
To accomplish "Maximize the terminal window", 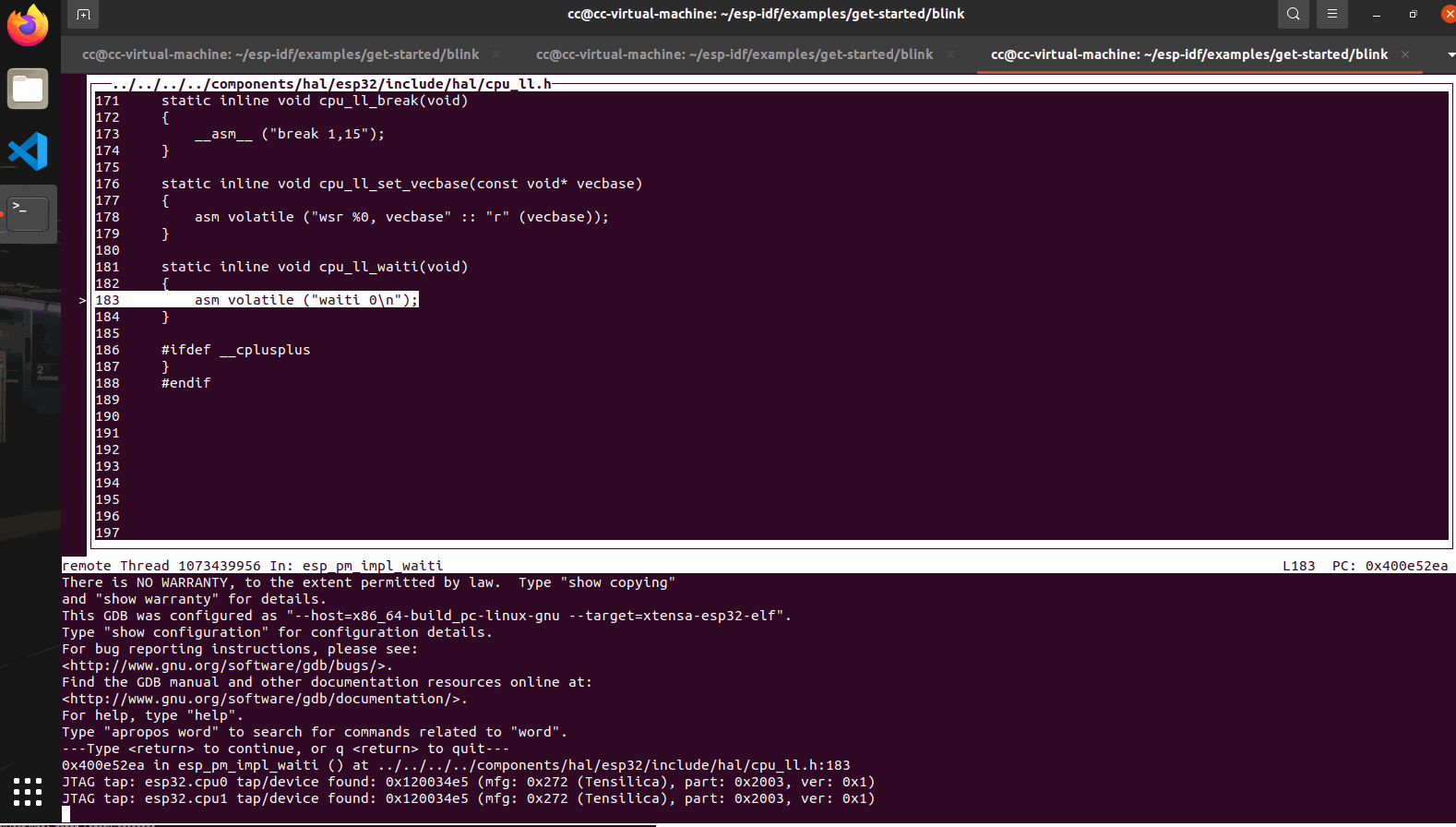I will (x=1413, y=14).
